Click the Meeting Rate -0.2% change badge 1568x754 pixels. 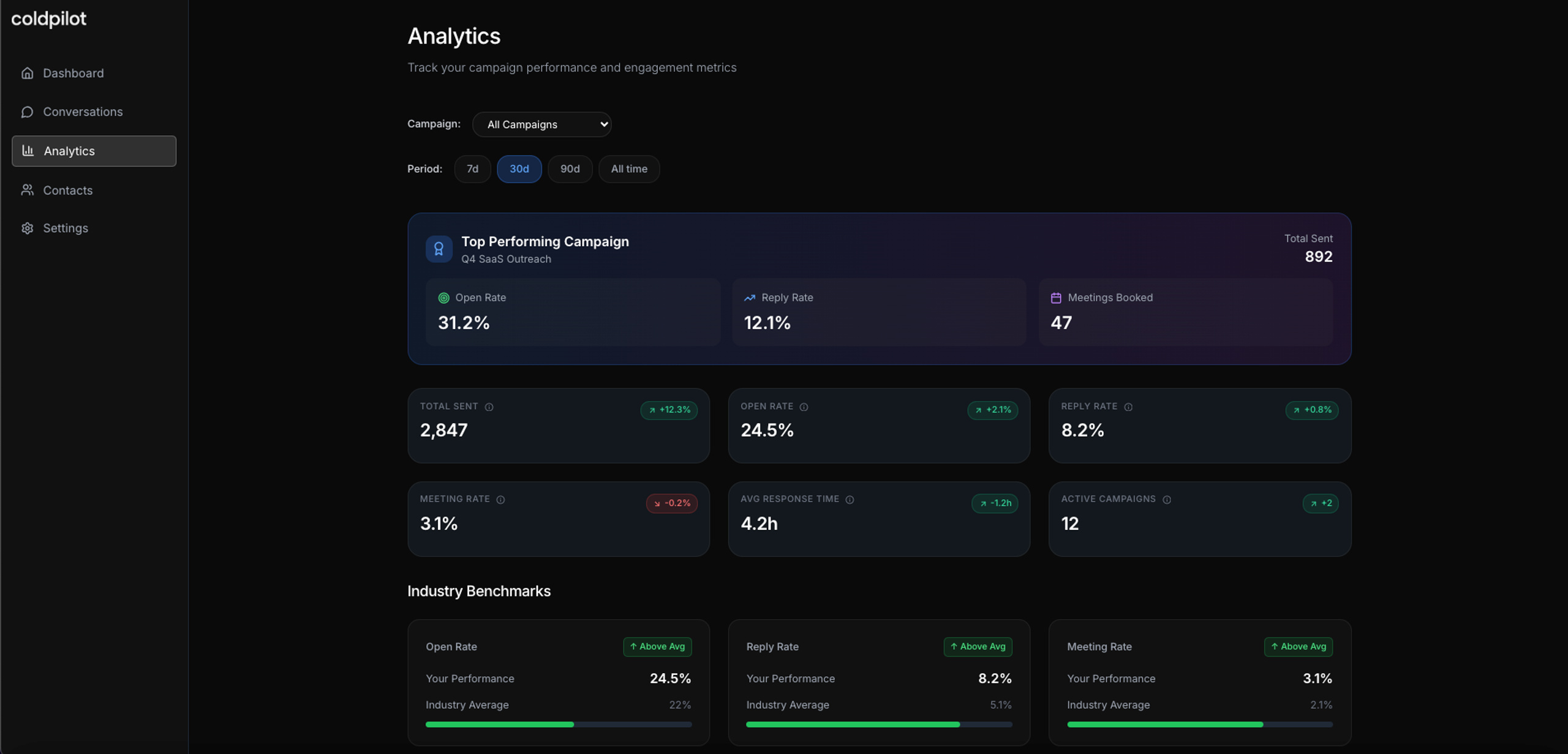pos(671,503)
